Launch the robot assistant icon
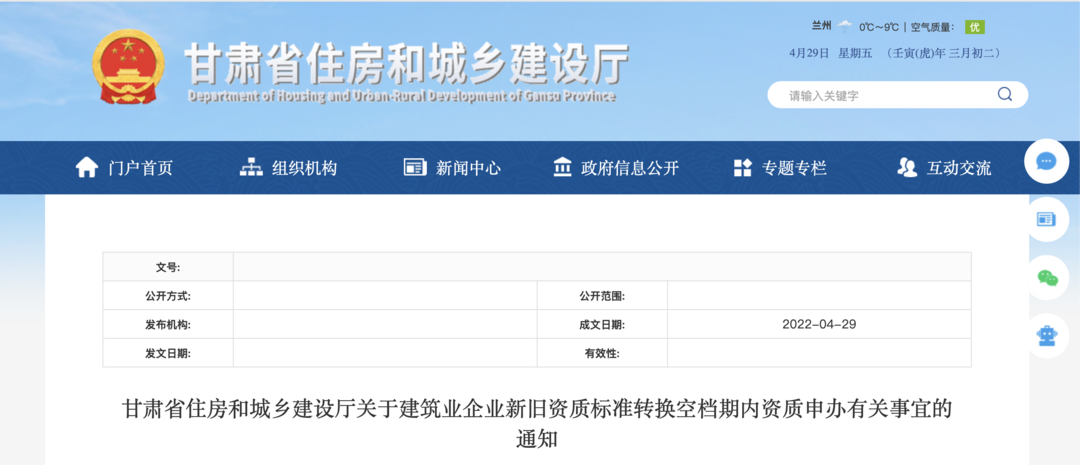Image resolution: width=1080 pixels, height=465 pixels. pyautogui.click(x=1046, y=335)
